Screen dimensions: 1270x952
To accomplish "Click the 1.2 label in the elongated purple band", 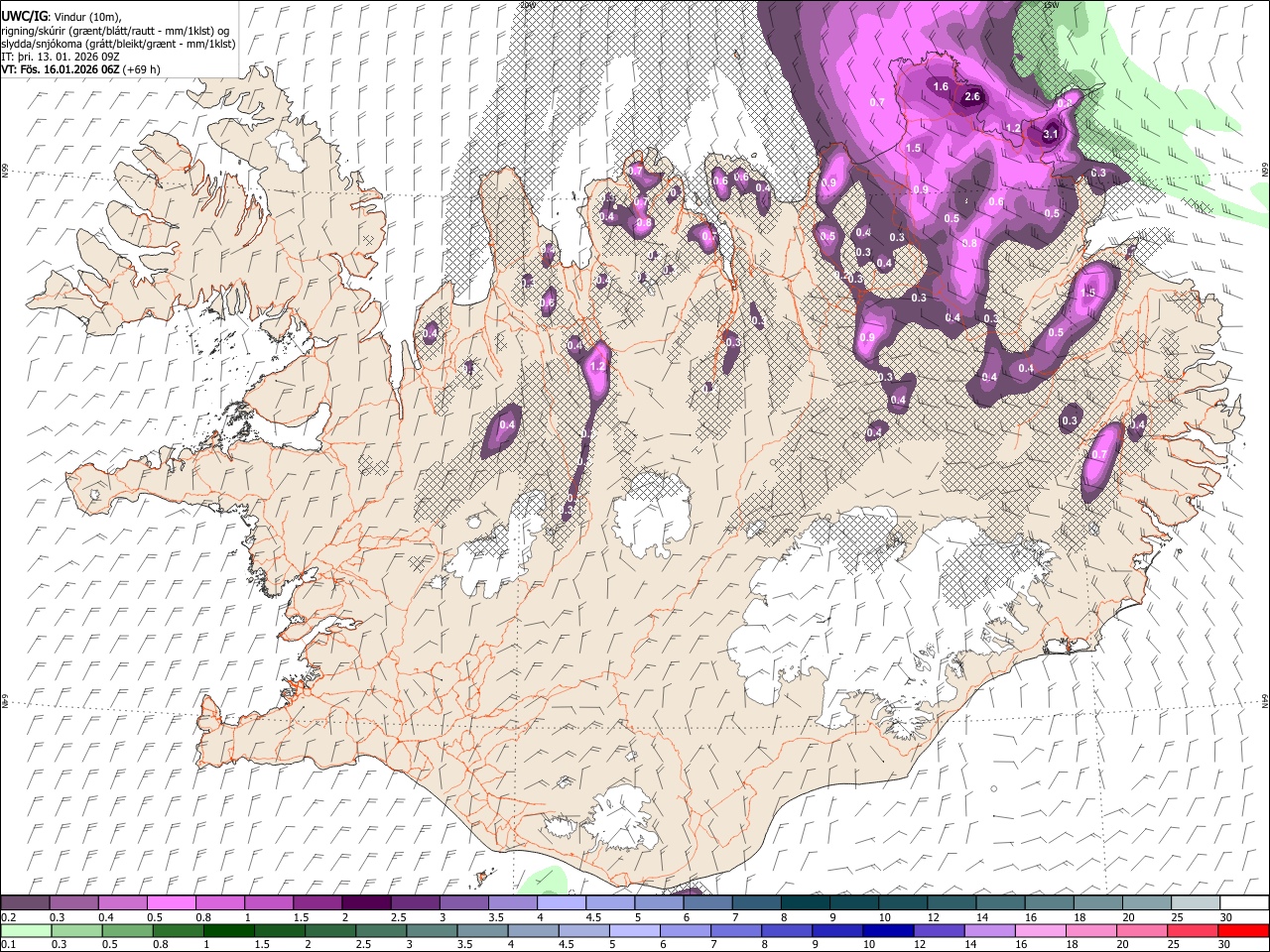I will [x=597, y=367].
